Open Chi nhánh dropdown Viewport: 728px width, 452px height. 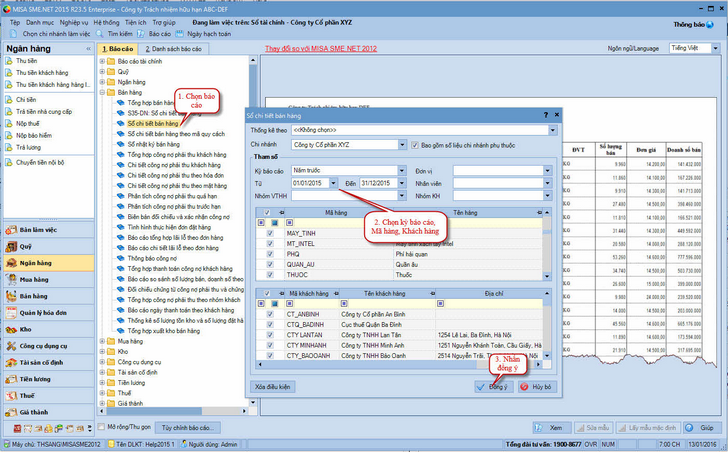click(x=402, y=145)
